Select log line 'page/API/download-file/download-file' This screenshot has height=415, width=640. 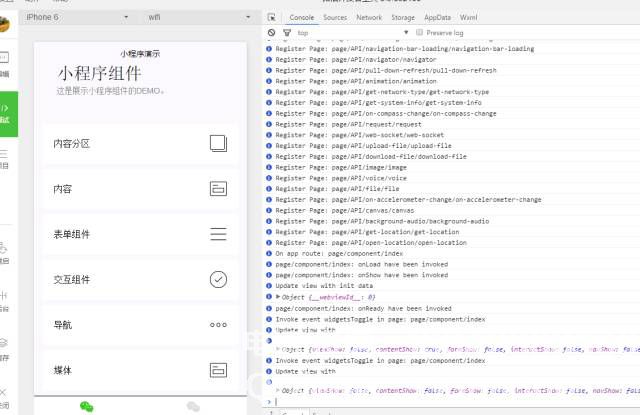click(371, 156)
